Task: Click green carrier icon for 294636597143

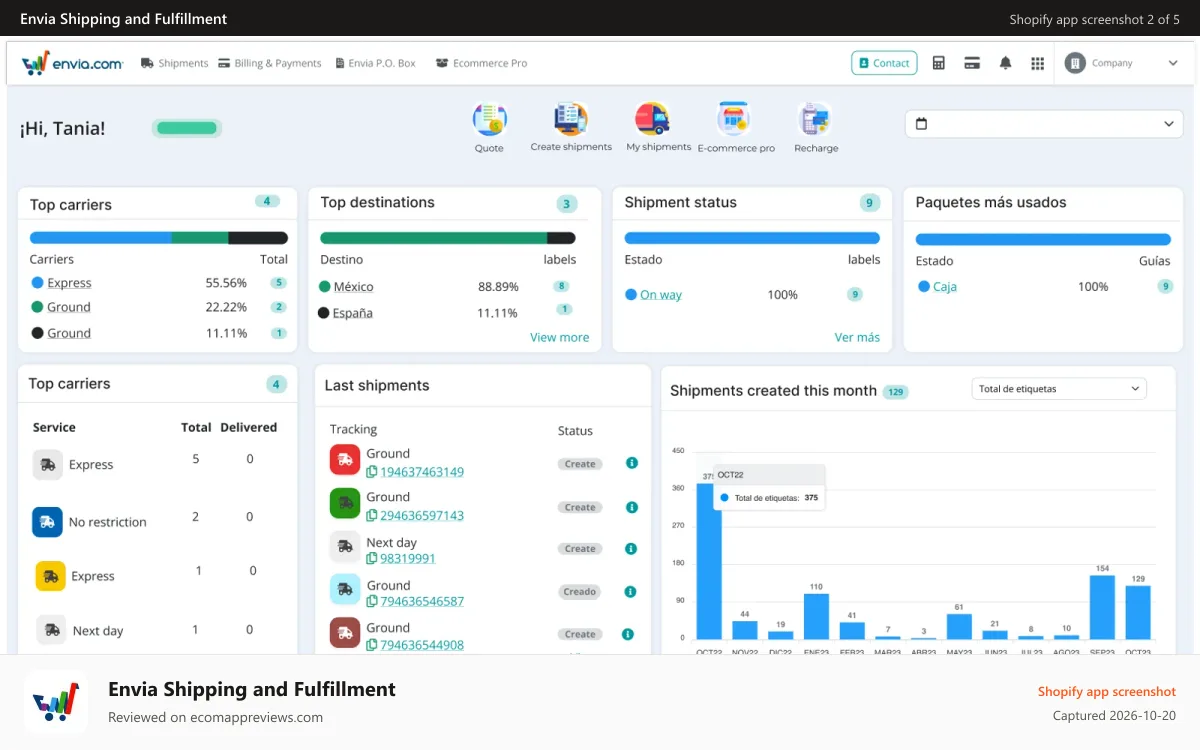Action: click(x=345, y=503)
